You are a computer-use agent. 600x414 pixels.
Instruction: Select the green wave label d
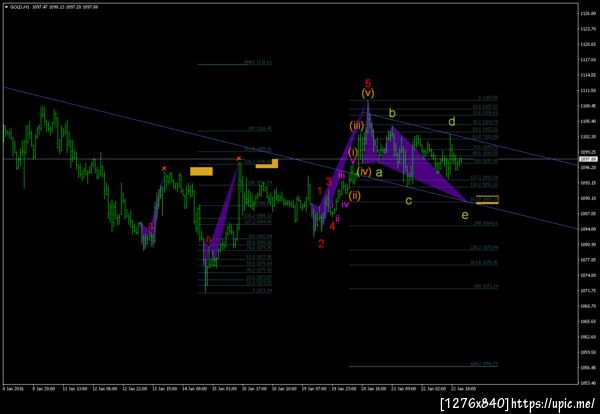click(452, 122)
